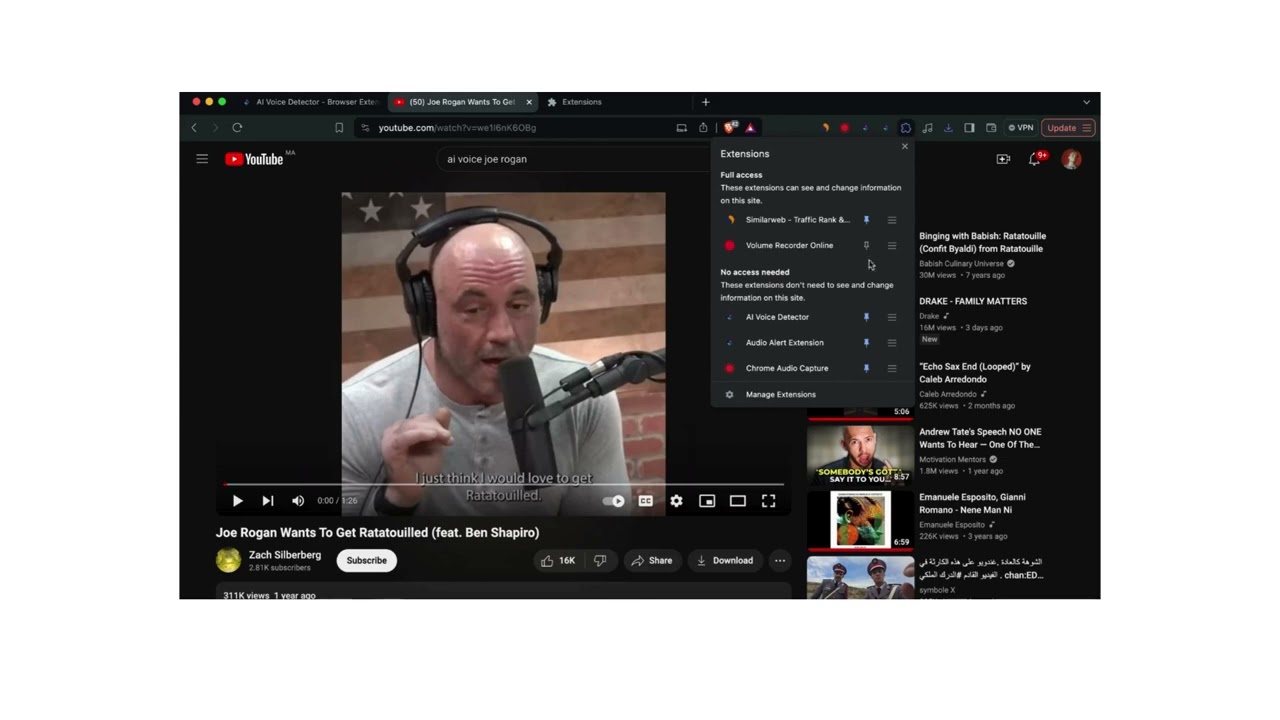
Task: Open Brave Rewards triangle icon
Action: [x=750, y=128]
